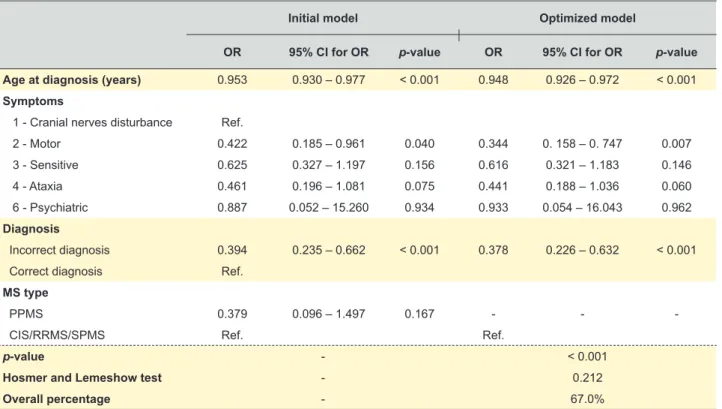The image size is (722, 409).
Task: Click the 0.146 p-value
Action: coord(676,165)
